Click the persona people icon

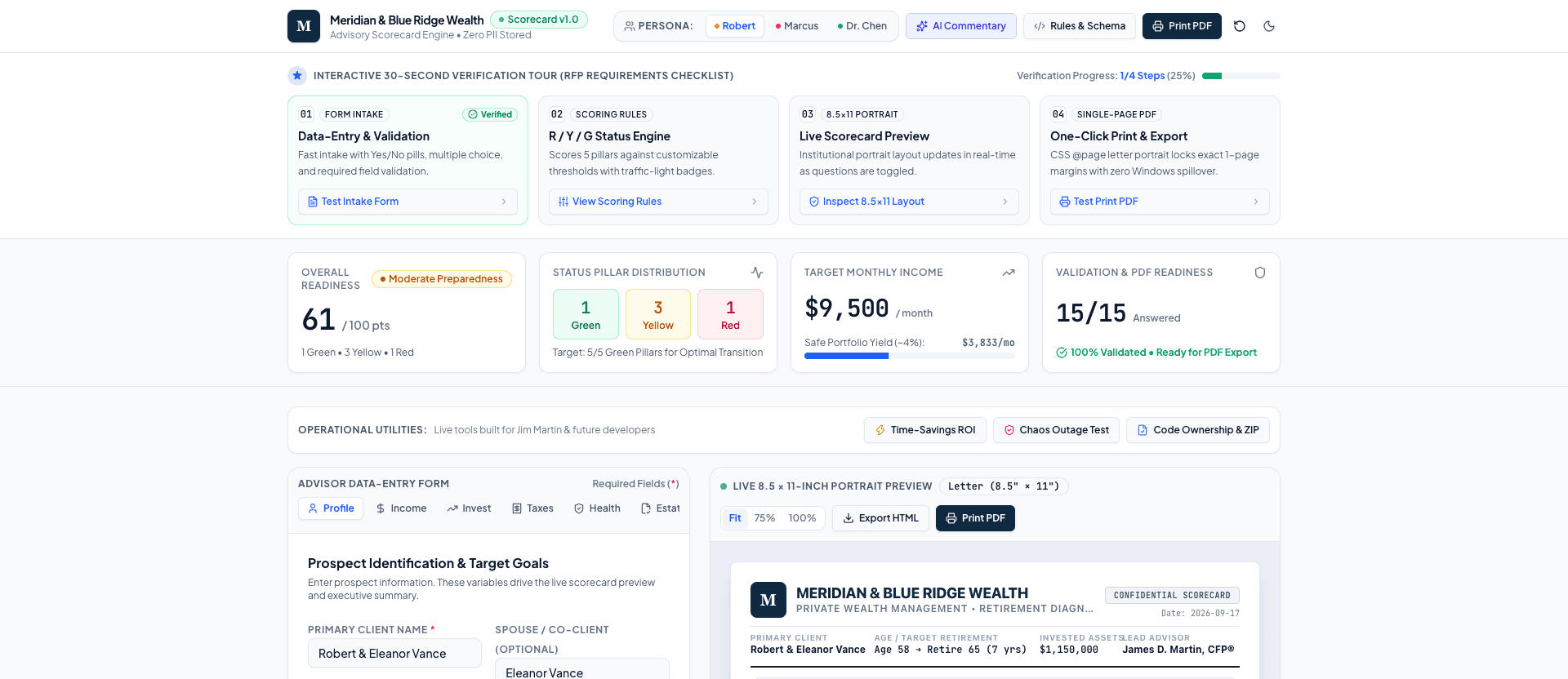[x=630, y=26]
